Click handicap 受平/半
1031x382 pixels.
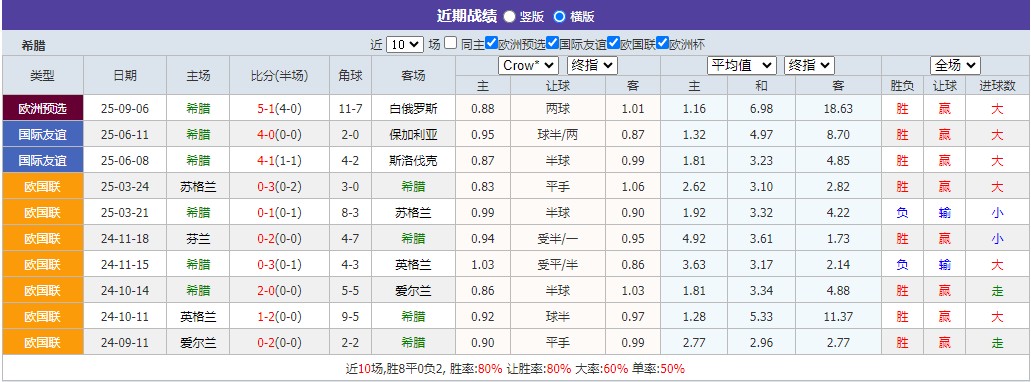(558, 265)
